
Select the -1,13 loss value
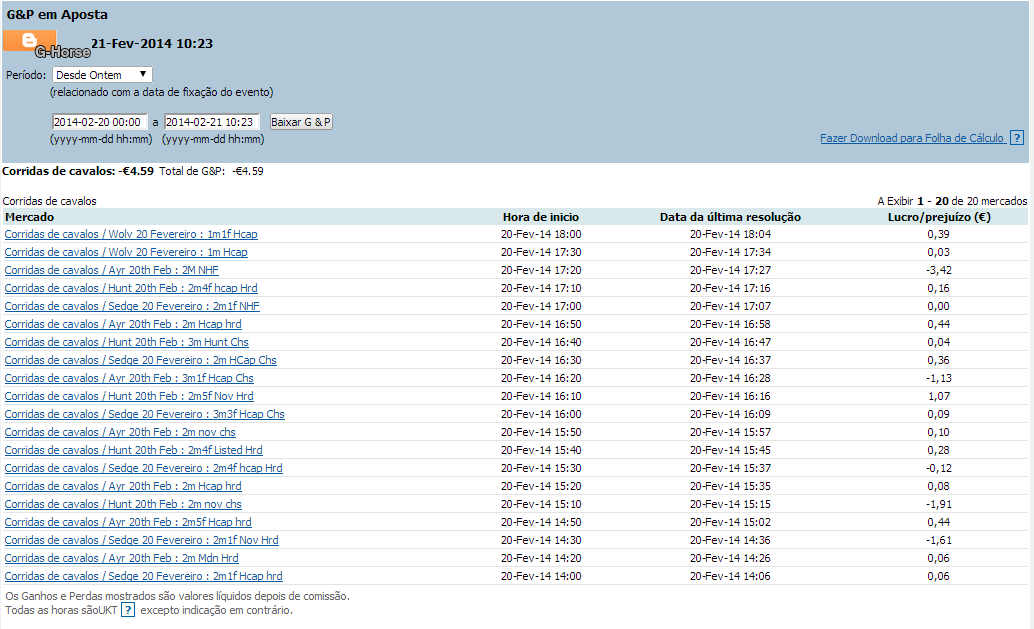click(938, 378)
